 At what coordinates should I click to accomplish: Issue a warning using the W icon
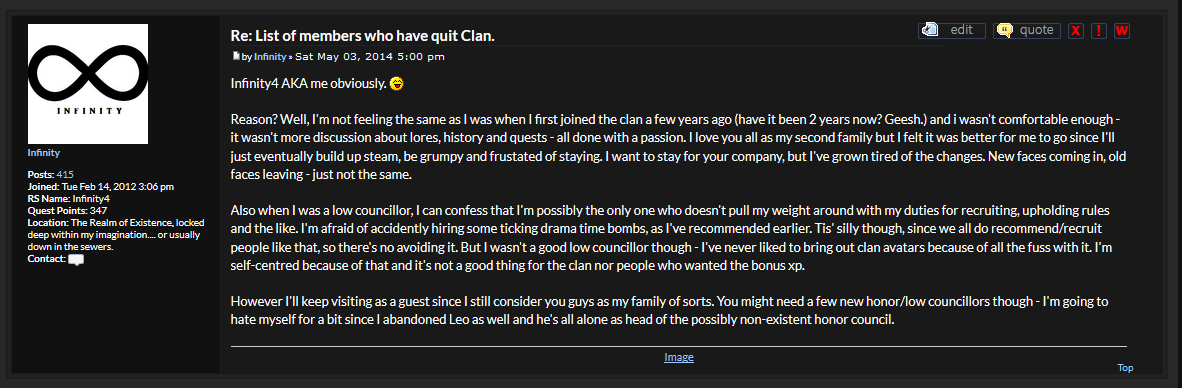(x=1121, y=30)
